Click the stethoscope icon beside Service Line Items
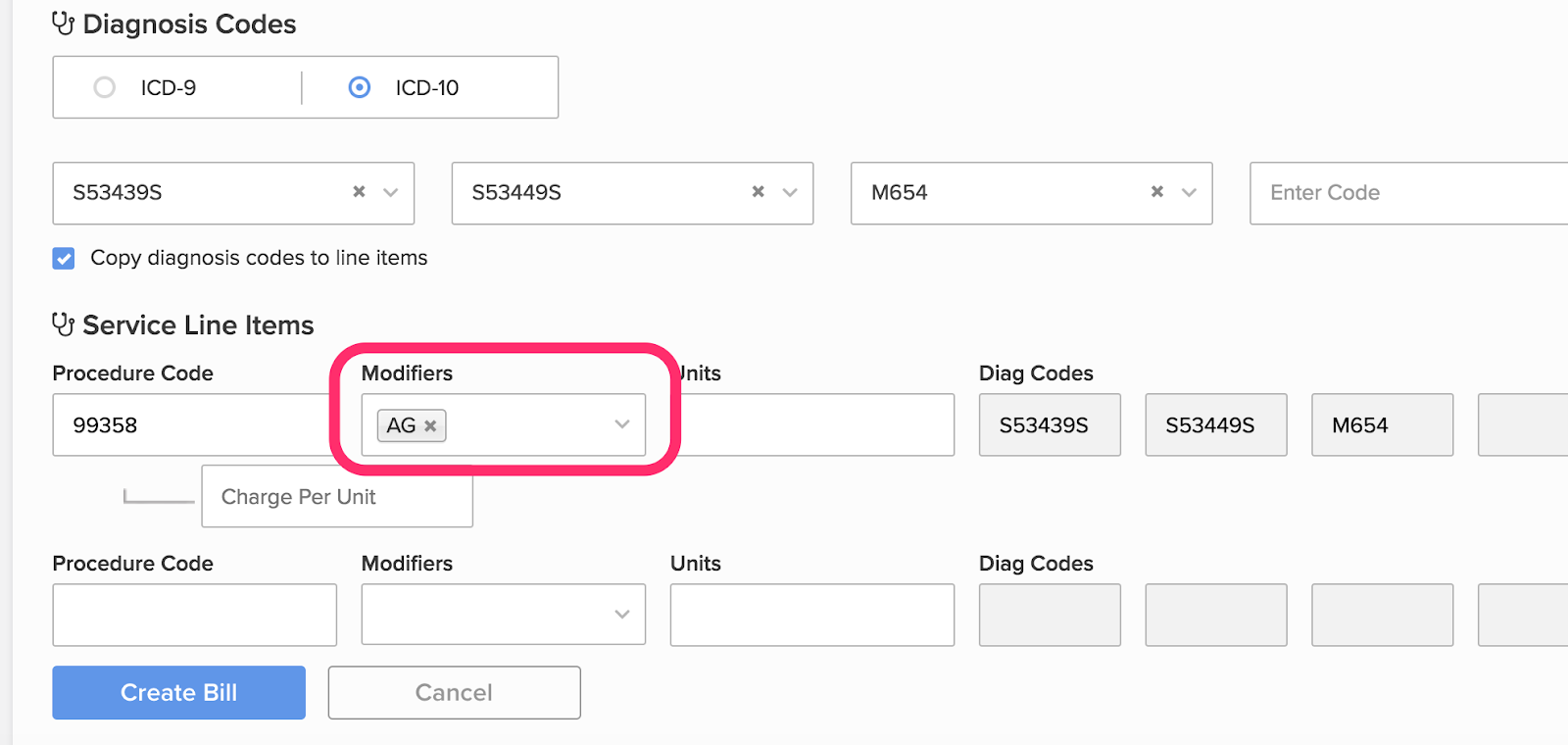This screenshot has height=745, width=1568. 63,324
